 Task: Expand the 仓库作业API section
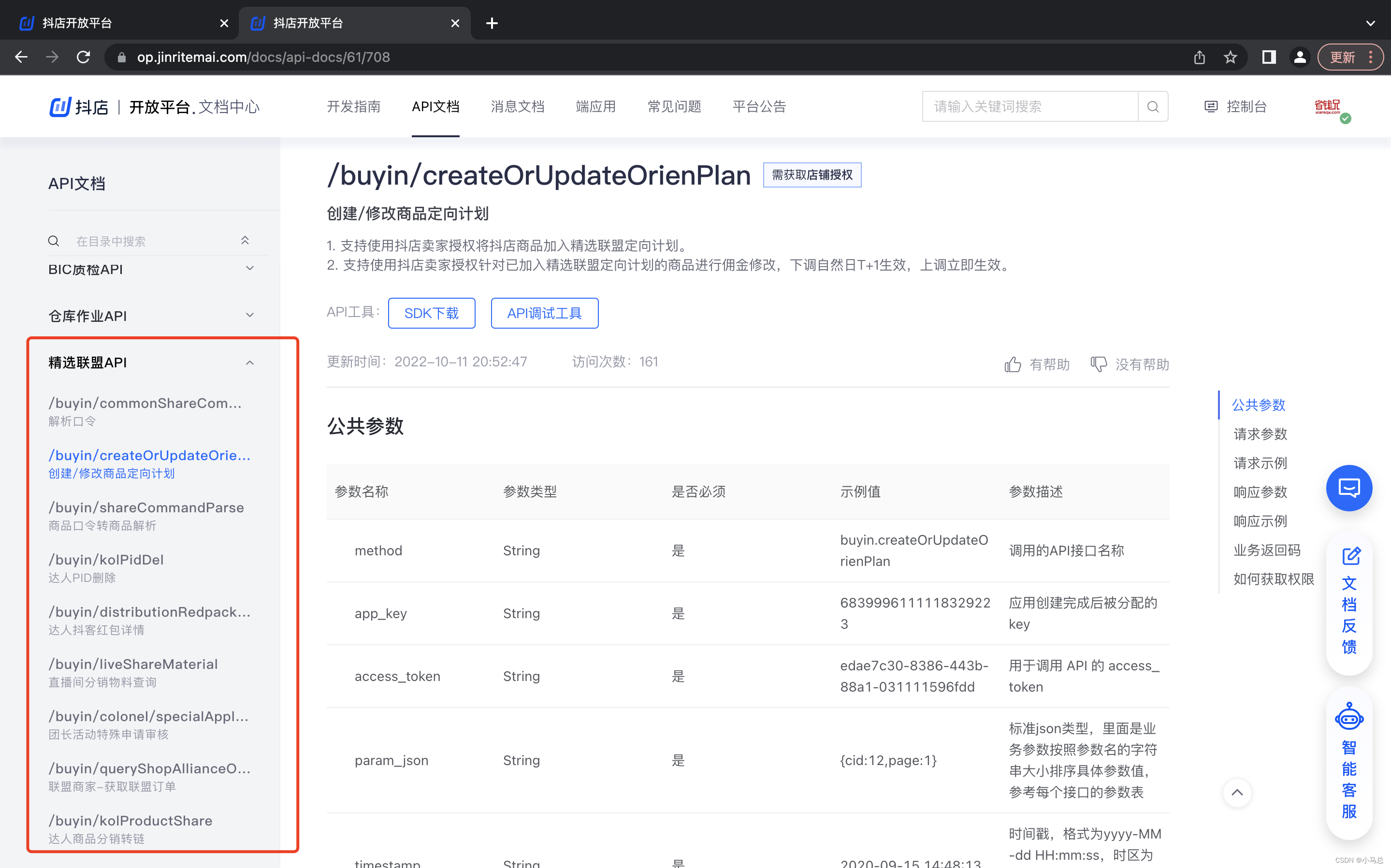pos(250,315)
